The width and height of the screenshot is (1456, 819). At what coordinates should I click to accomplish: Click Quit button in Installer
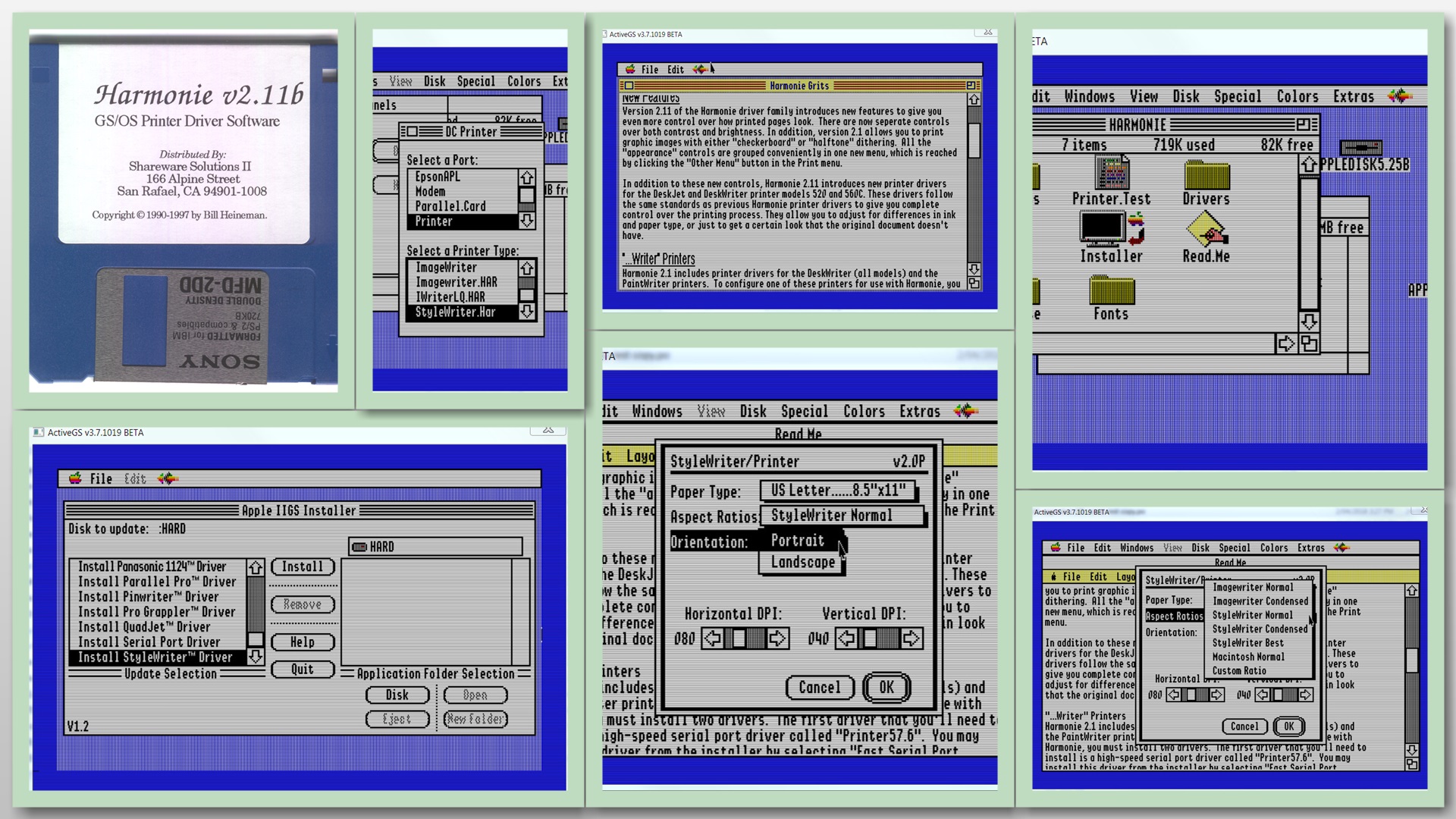tap(303, 670)
